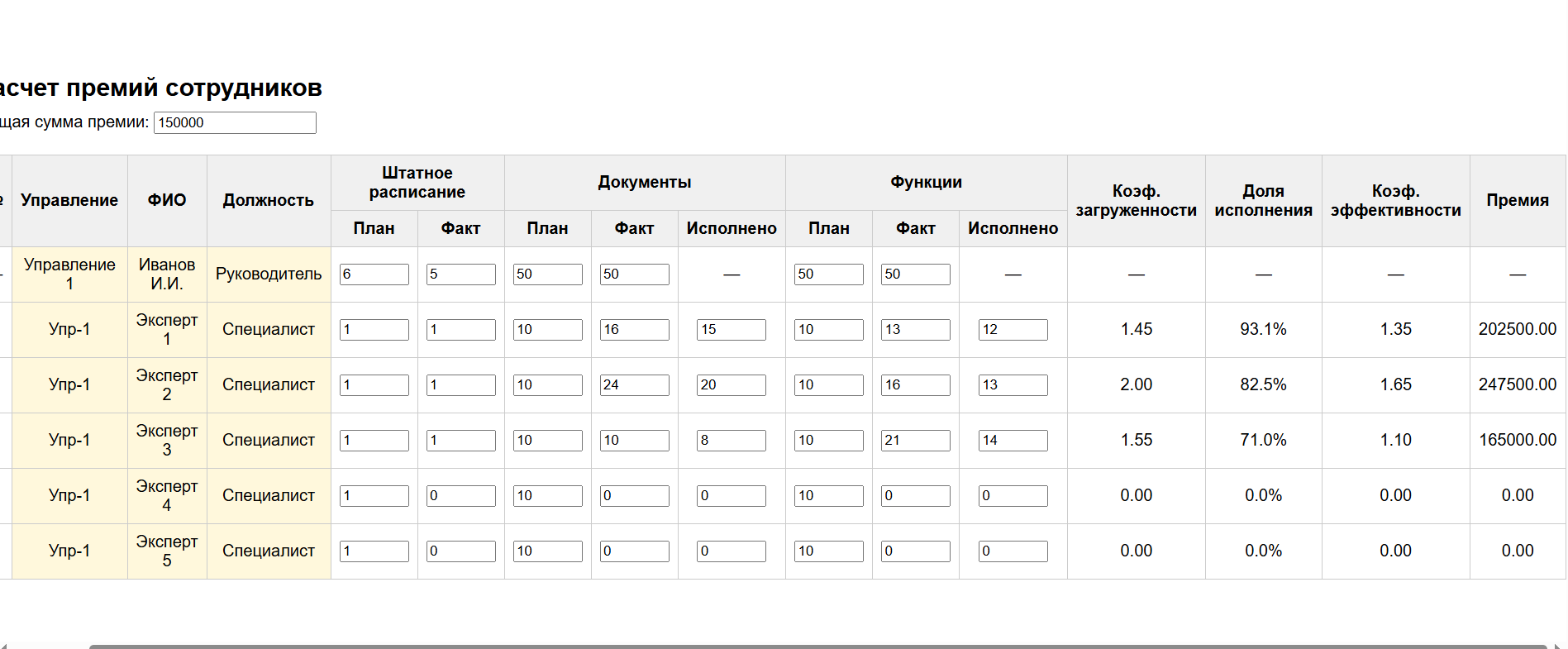Edit Эксперт 4 staffing fact field
1568x649 pixels.
click(x=461, y=496)
